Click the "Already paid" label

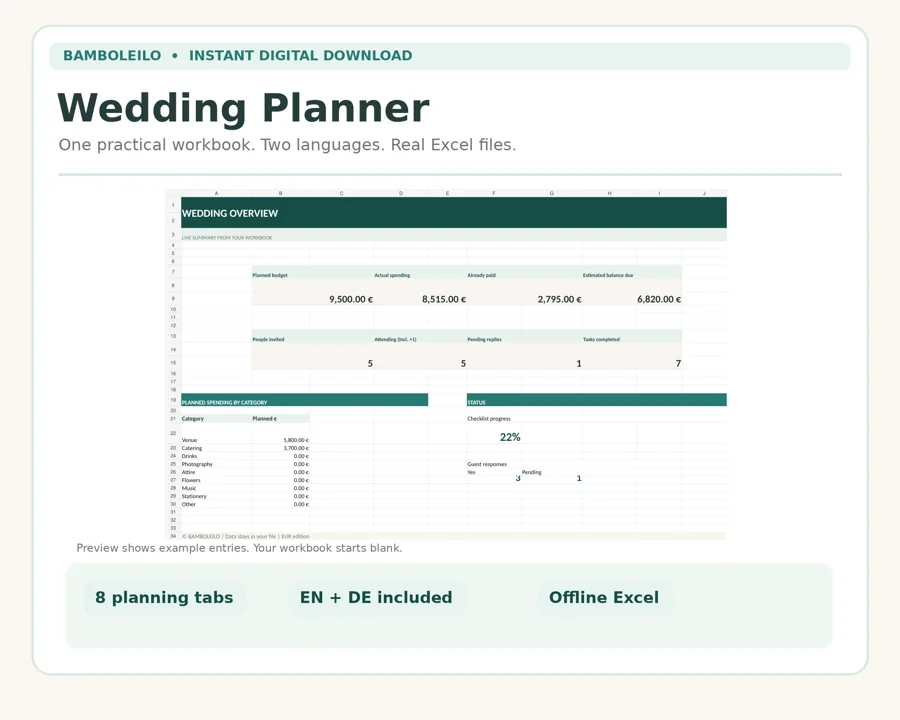(482, 275)
